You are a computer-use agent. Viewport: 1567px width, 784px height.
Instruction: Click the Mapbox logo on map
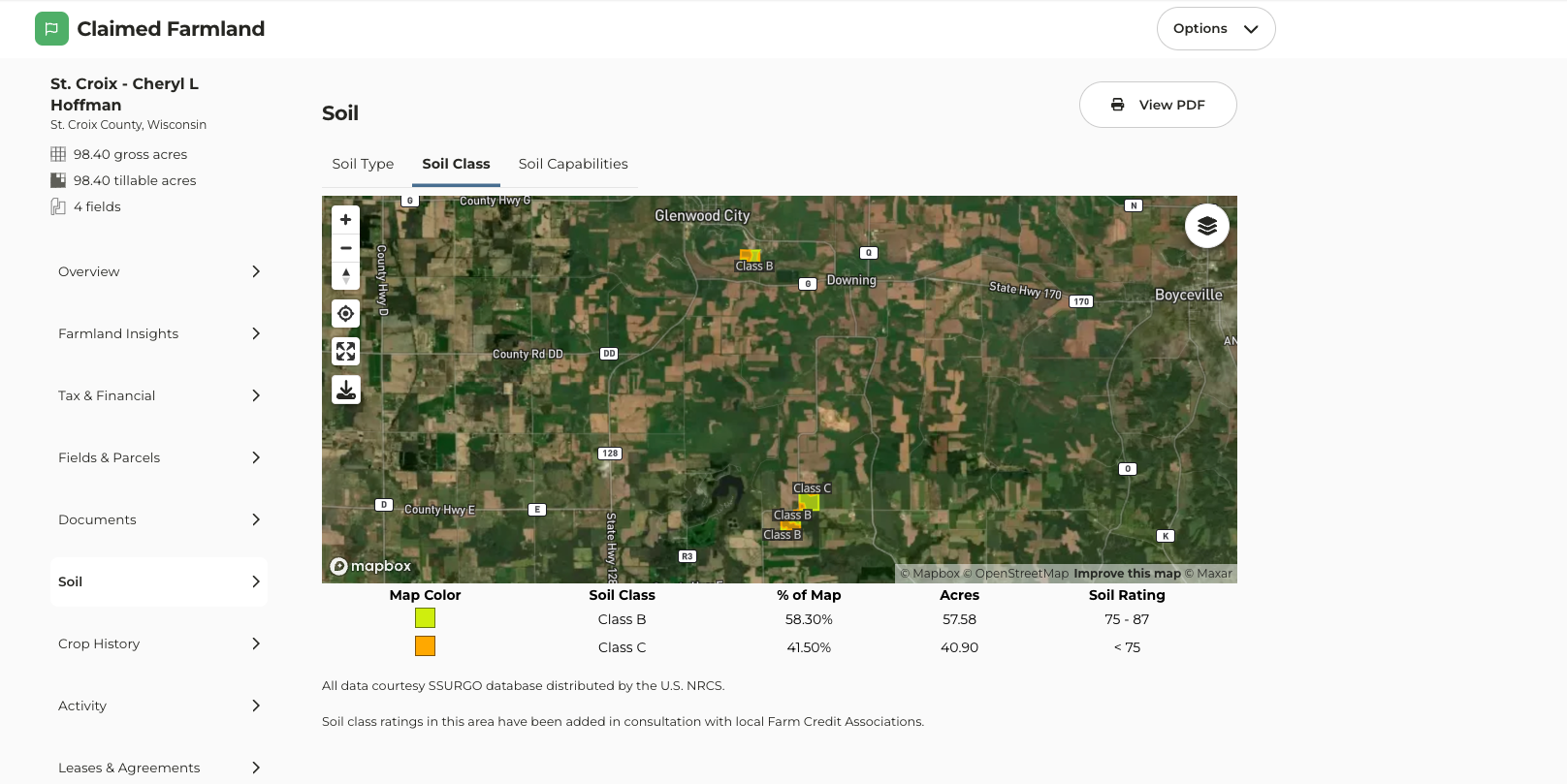pyautogui.click(x=371, y=566)
